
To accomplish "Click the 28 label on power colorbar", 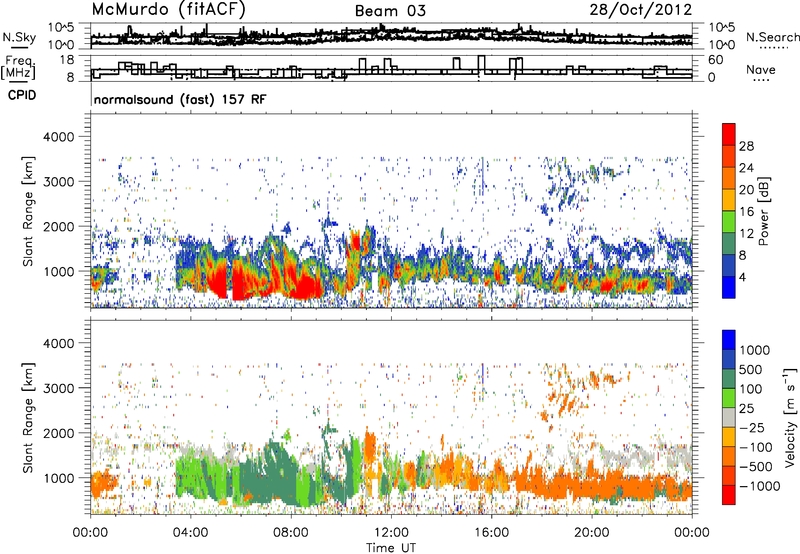I will [746, 146].
